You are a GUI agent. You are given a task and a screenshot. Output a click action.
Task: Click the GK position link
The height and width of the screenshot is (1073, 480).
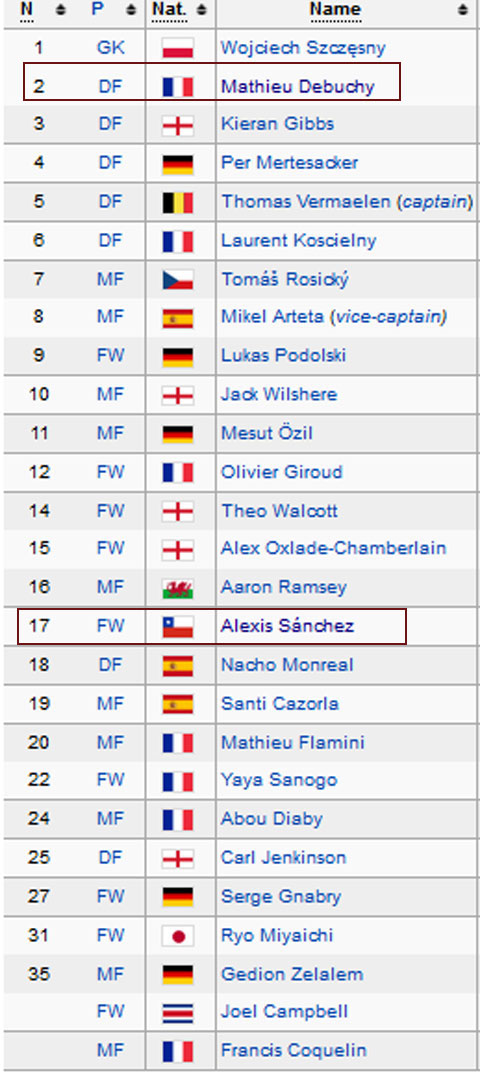(x=110, y=48)
